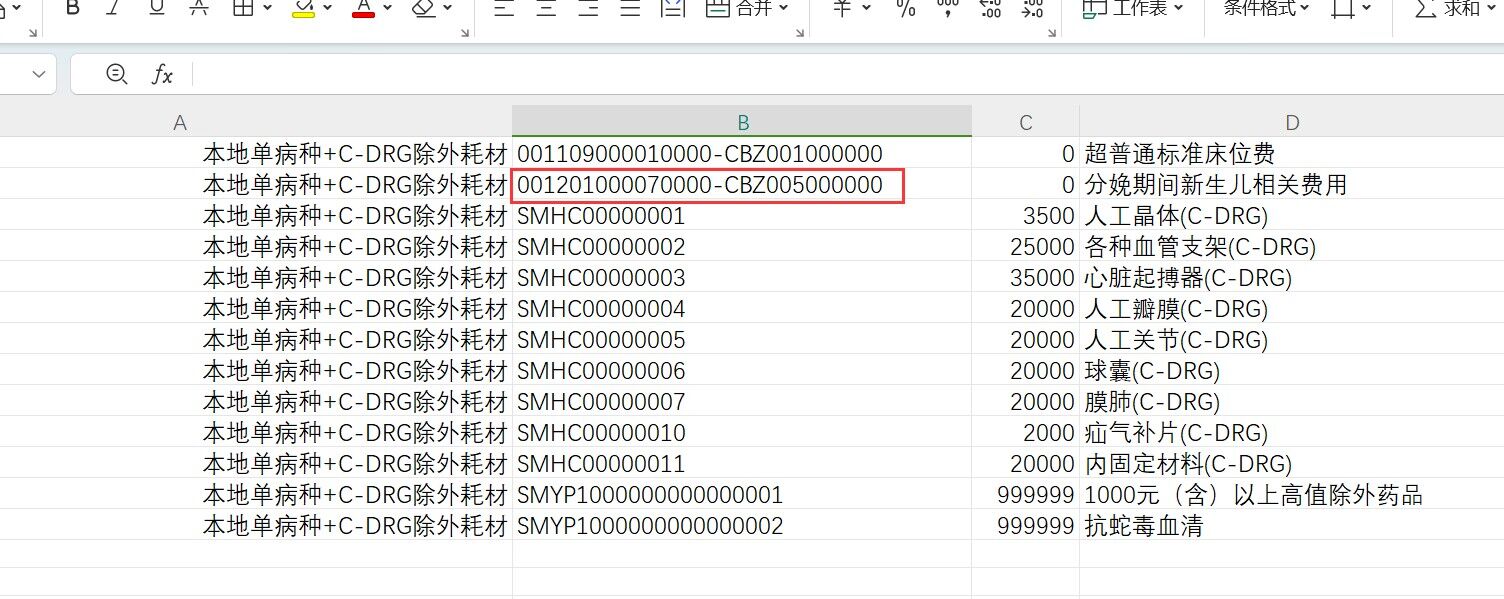
Task: Toggle bold formatting
Action: click(x=72, y=8)
